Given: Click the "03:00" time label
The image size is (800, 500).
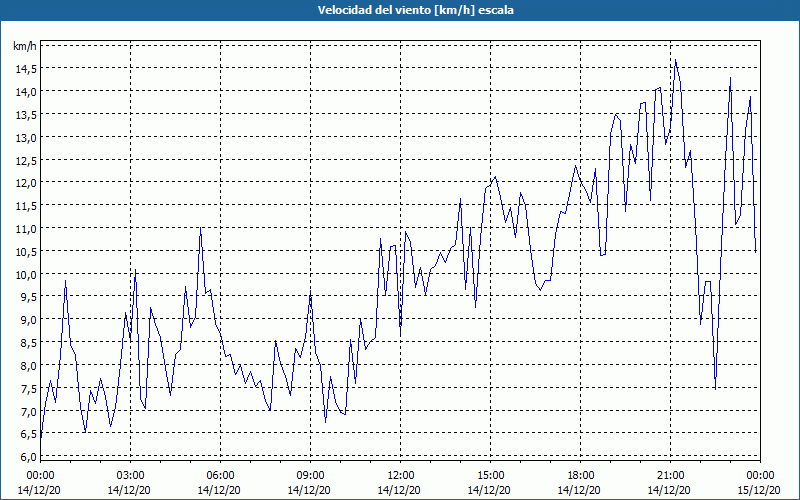Looking at the screenshot, I should tap(130, 476).
